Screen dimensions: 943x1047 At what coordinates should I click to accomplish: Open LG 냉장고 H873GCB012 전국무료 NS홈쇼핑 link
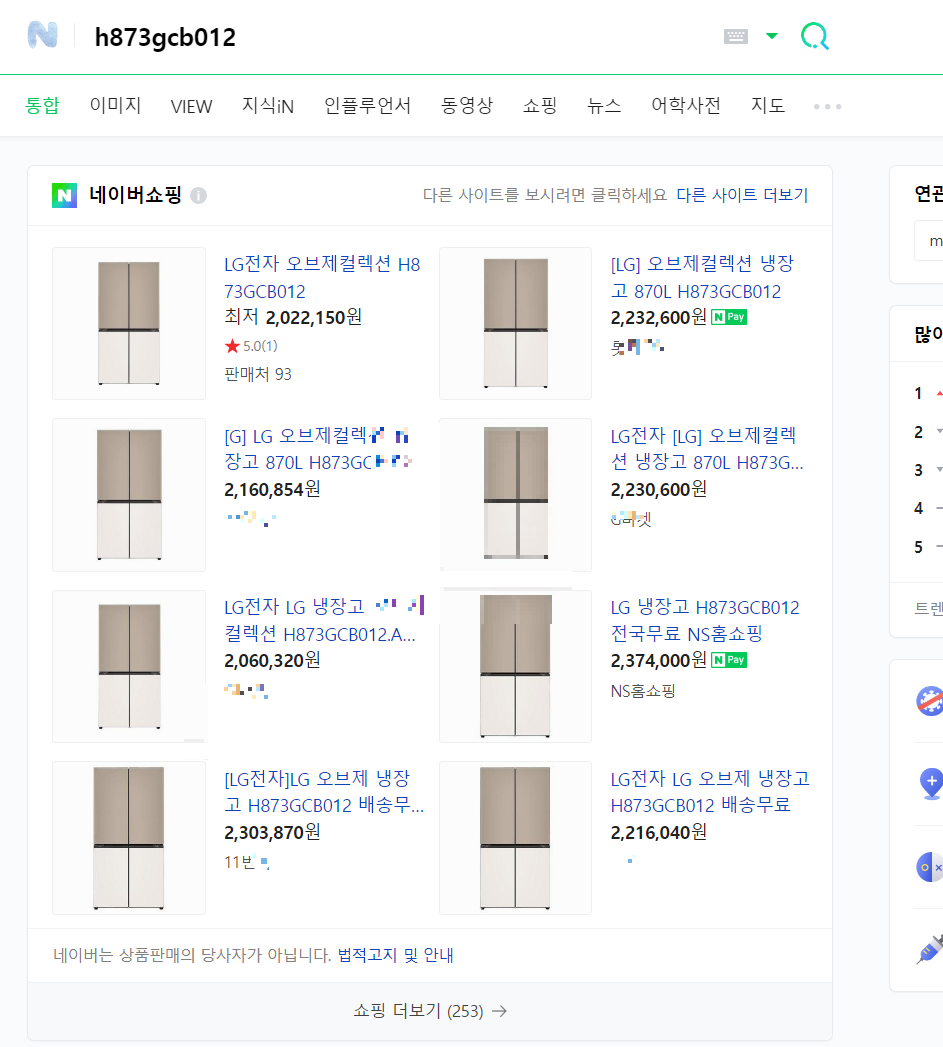tap(705, 620)
